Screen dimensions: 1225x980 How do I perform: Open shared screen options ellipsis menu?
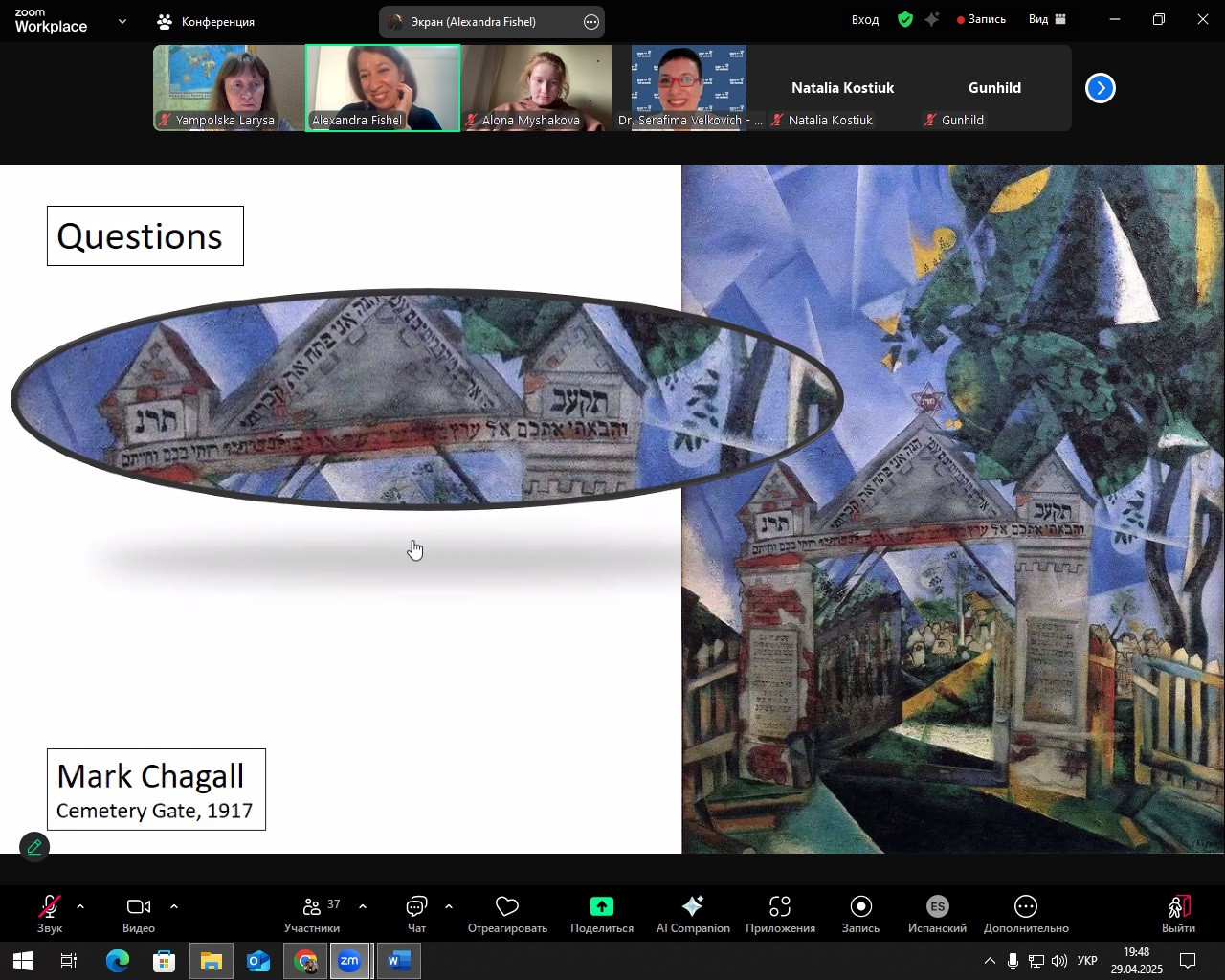click(591, 22)
